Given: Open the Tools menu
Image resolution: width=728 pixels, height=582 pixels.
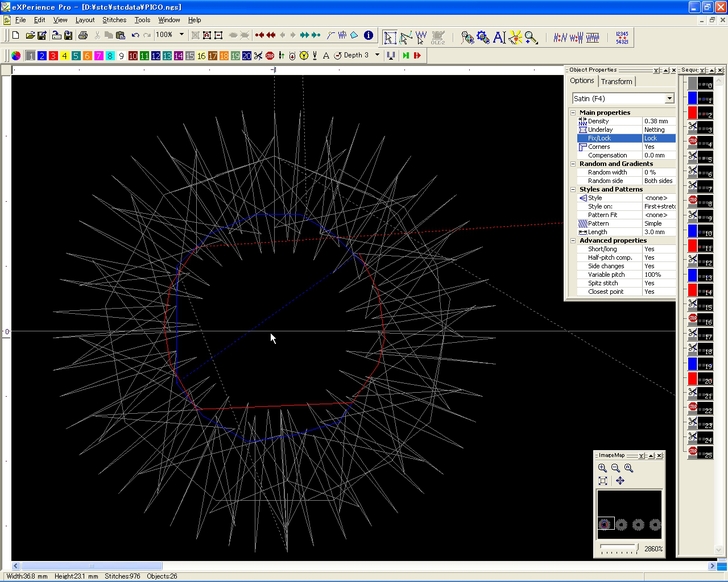Looking at the screenshot, I should pyautogui.click(x=142, y=20).
